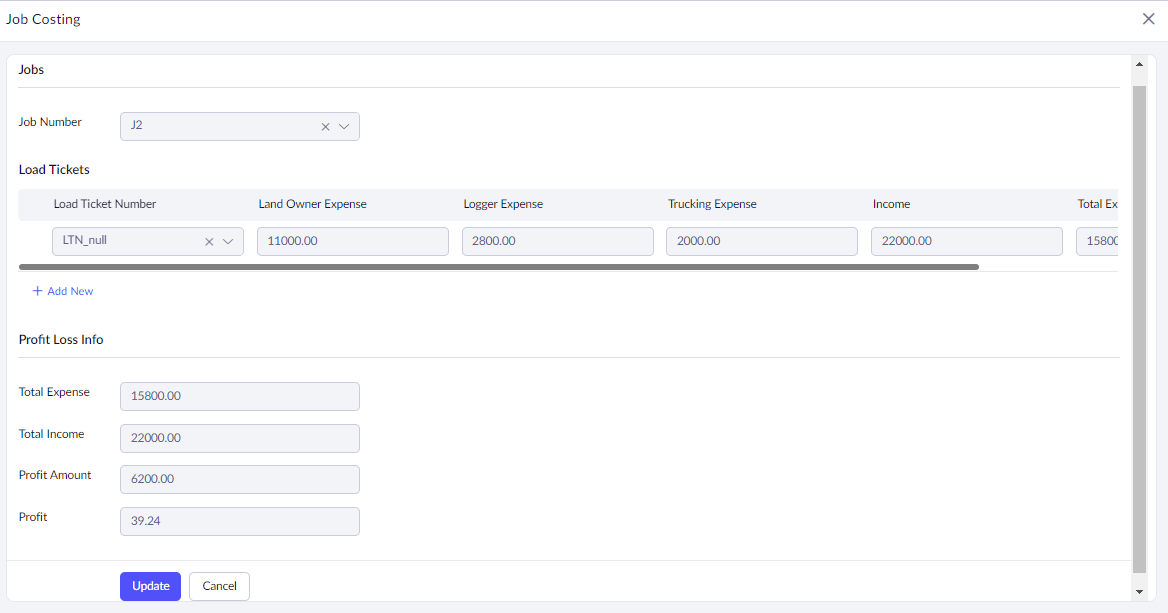Click the Logger Expense field

557,241
